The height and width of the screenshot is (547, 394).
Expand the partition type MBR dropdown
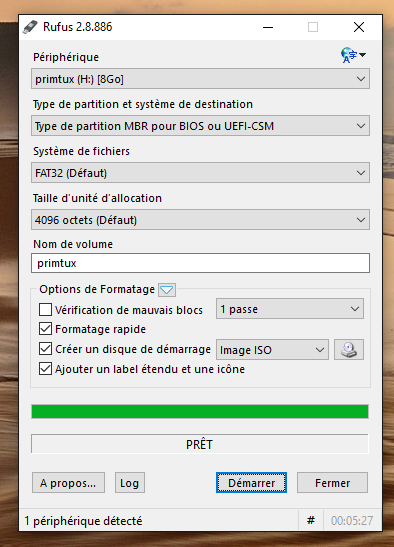[200, 126]
